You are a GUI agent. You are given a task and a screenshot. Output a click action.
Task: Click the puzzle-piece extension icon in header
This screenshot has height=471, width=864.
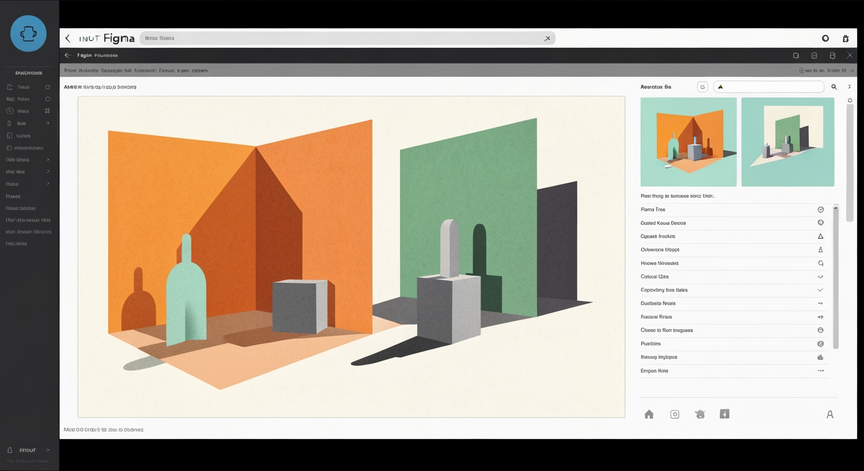coord(846,38)
